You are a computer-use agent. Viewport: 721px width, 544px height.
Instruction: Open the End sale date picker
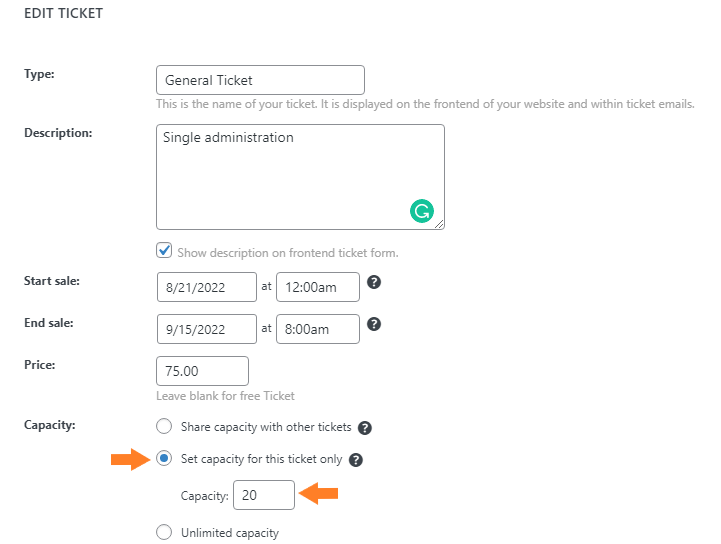[207, 329]
